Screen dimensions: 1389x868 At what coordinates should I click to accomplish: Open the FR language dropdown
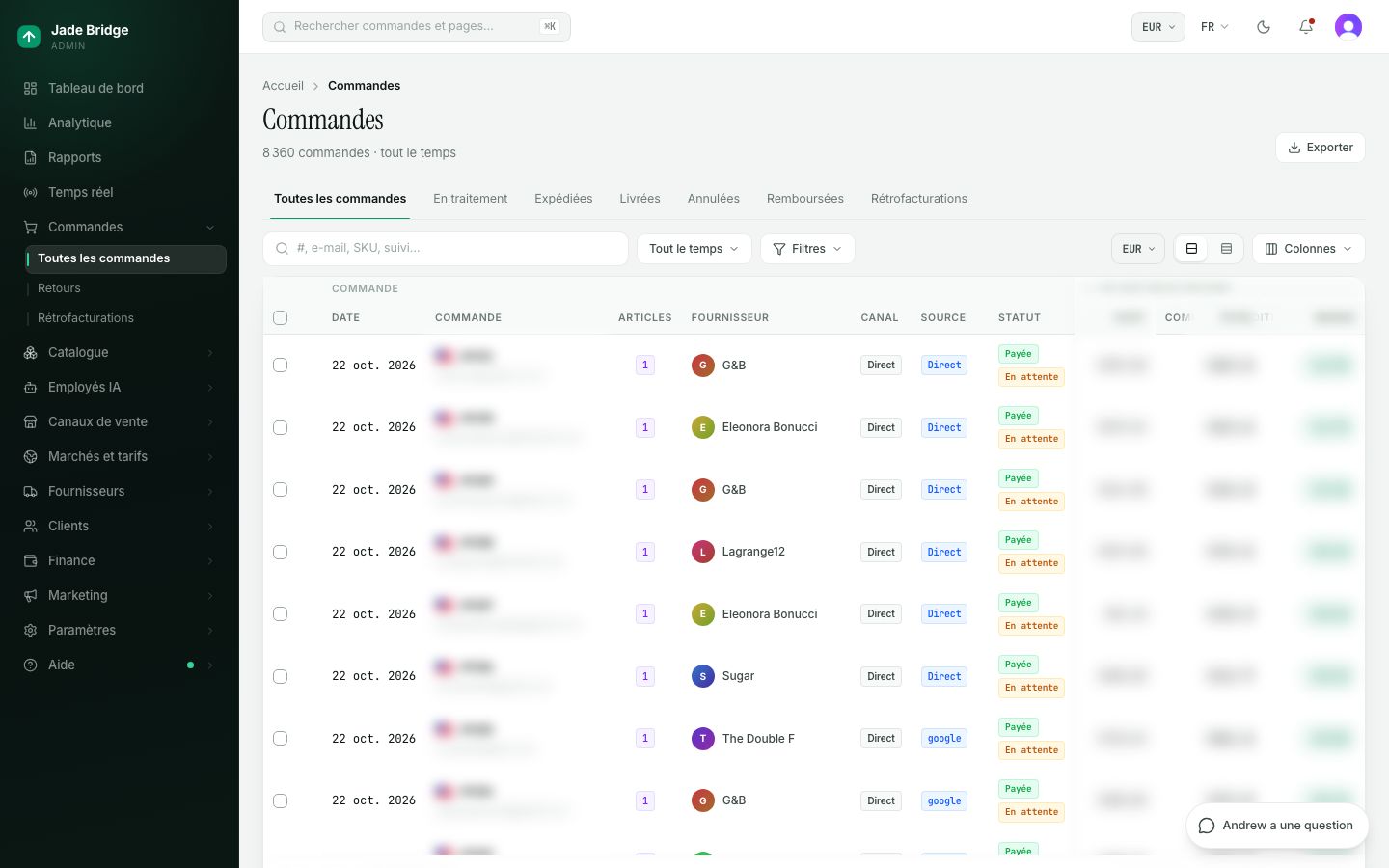pyautogui.click(x=1214, y=27)
